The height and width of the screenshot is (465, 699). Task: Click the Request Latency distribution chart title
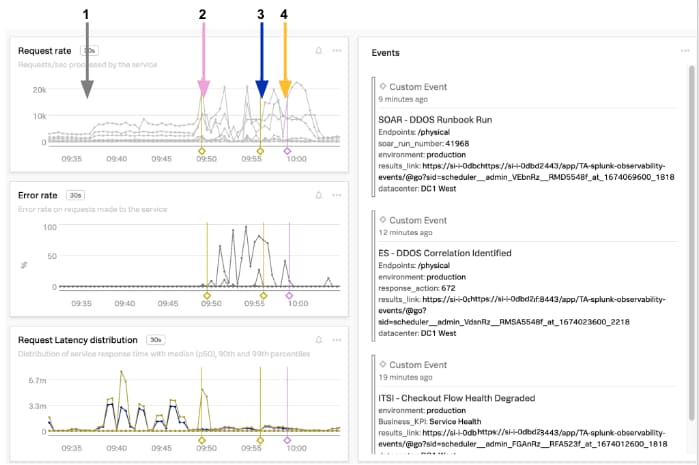pos(78,340)
